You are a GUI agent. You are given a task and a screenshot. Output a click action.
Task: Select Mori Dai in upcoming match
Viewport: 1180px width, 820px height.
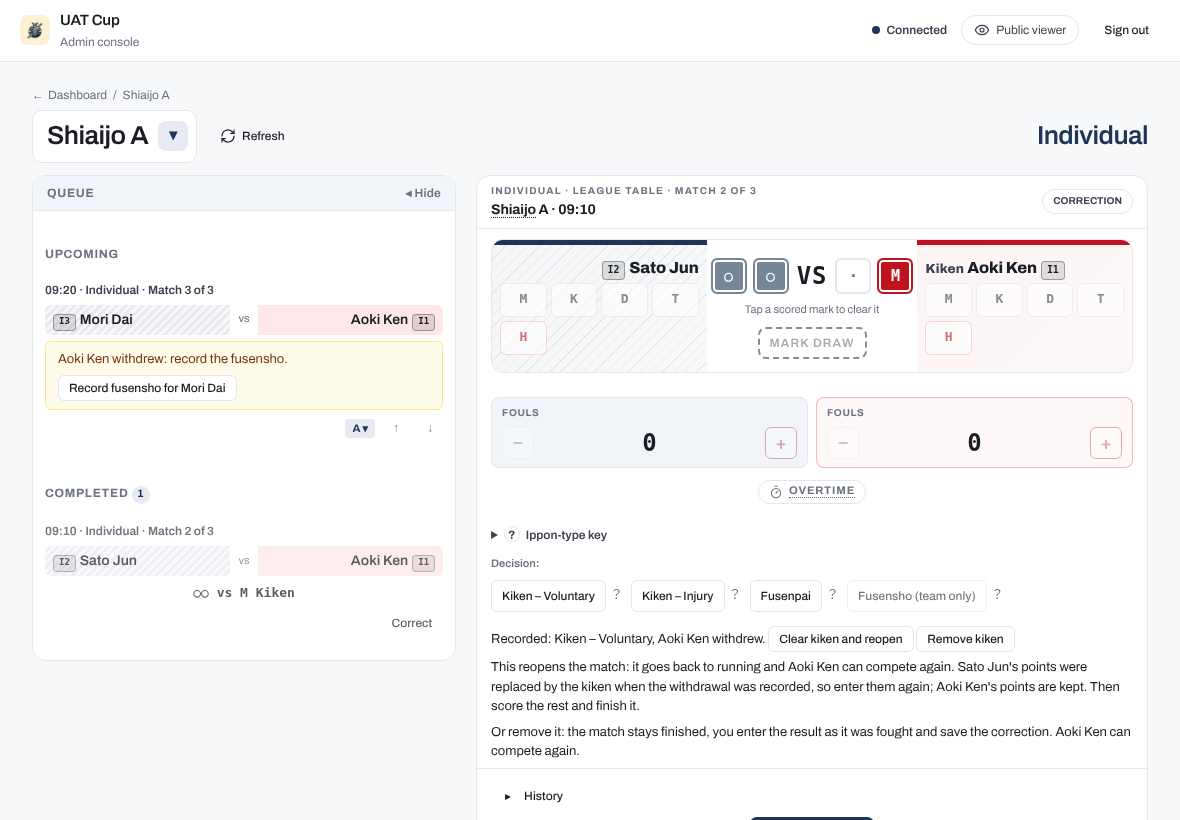click(x=138, y=320)
